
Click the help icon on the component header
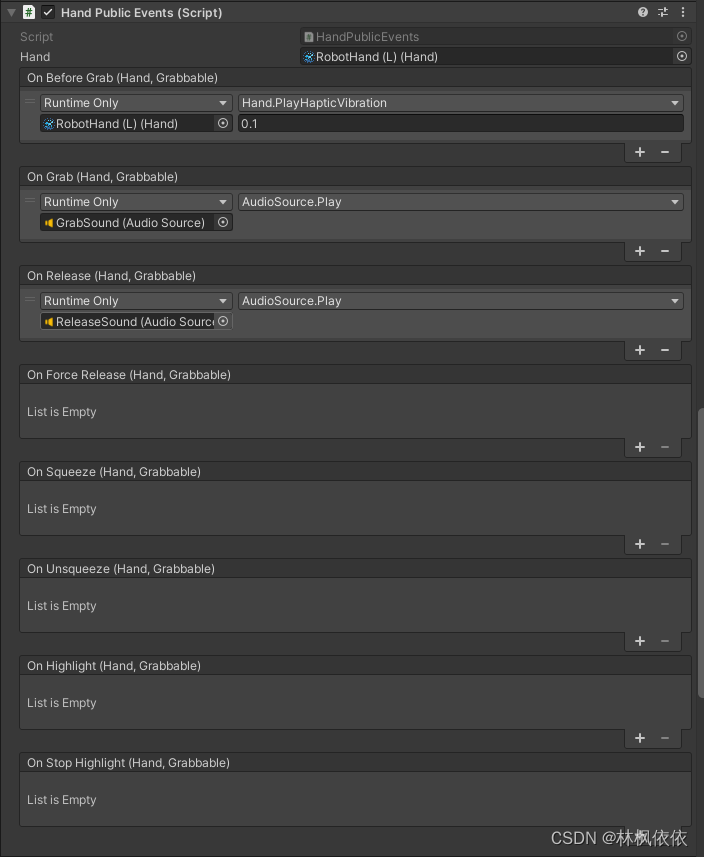coord(642,12)
